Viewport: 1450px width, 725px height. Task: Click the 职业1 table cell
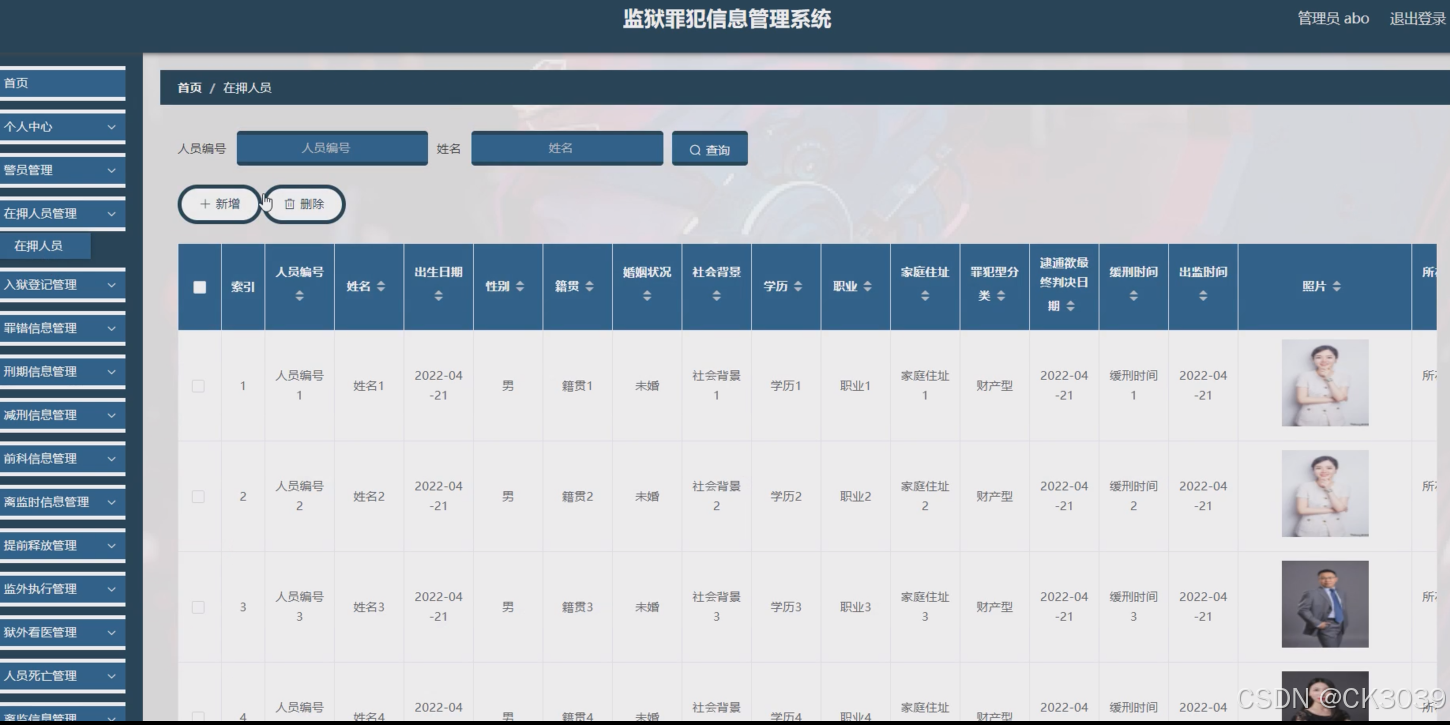click(856, 386)
